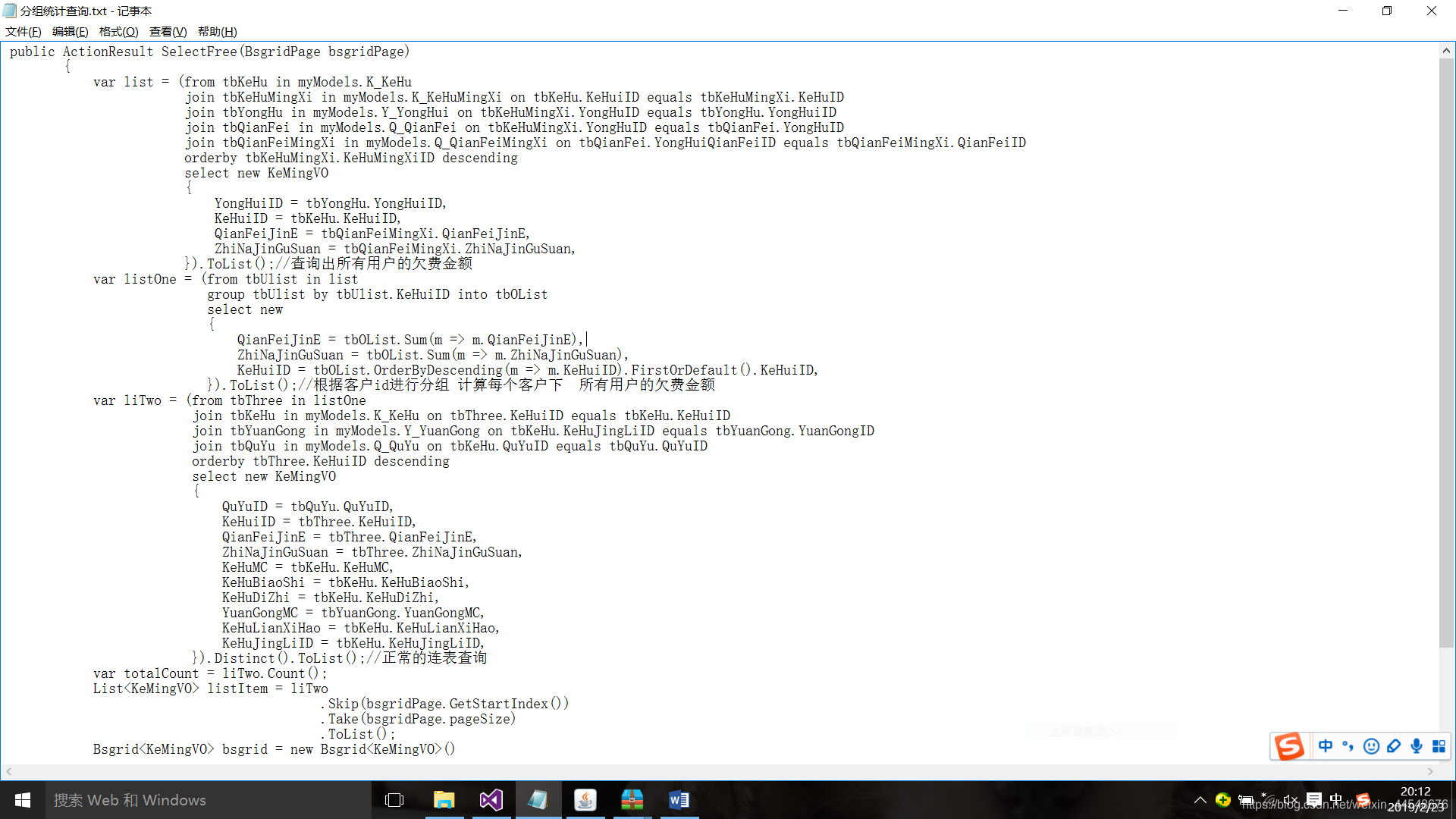Open the Sogou toolbox grid icon
This screenshot has width=1456, height=819.
point(1439,746)
